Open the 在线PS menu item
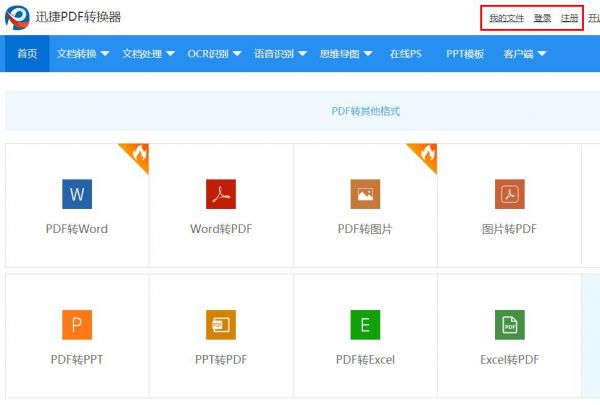Viewport: 600px width, 405px height. pyautogui.click(x=406, y=54)
